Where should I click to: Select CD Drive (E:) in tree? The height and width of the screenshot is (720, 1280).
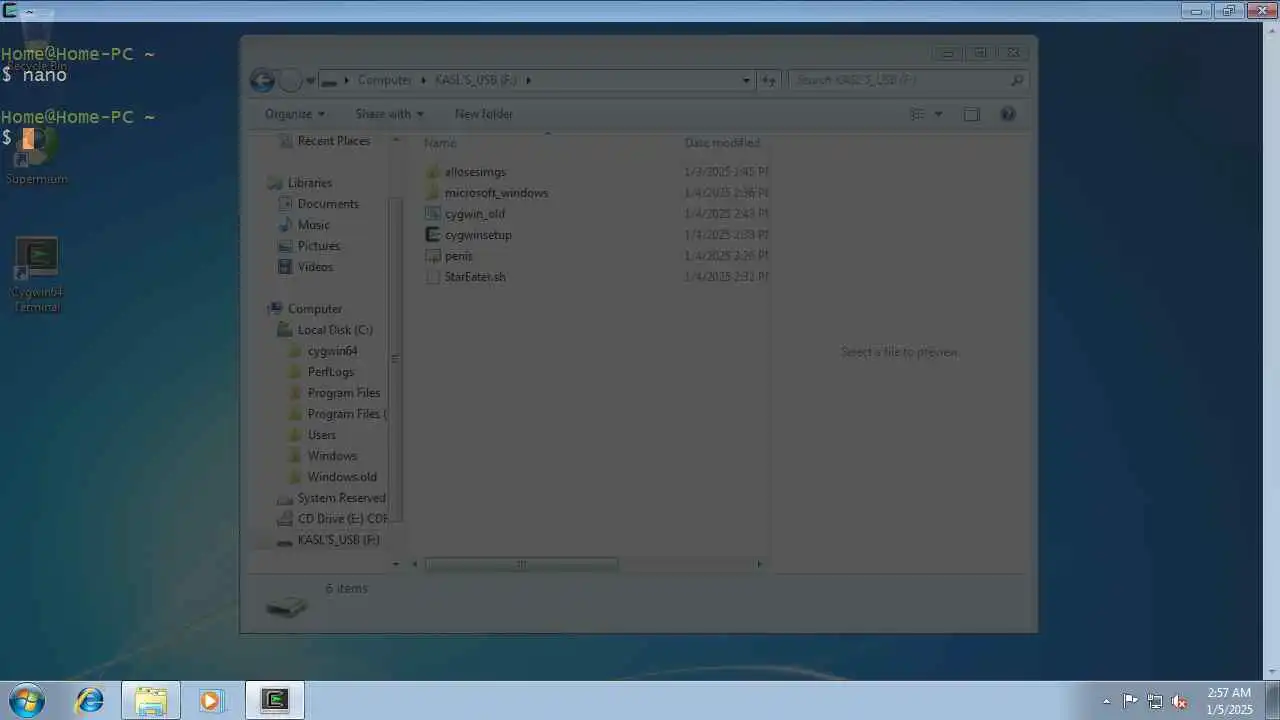pos(342,519)
